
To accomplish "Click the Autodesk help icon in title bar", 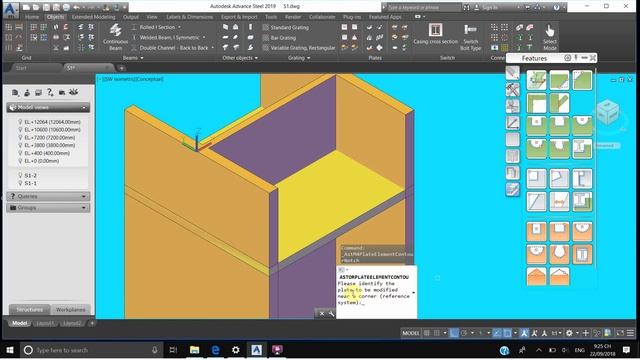I will click(556, 7).
